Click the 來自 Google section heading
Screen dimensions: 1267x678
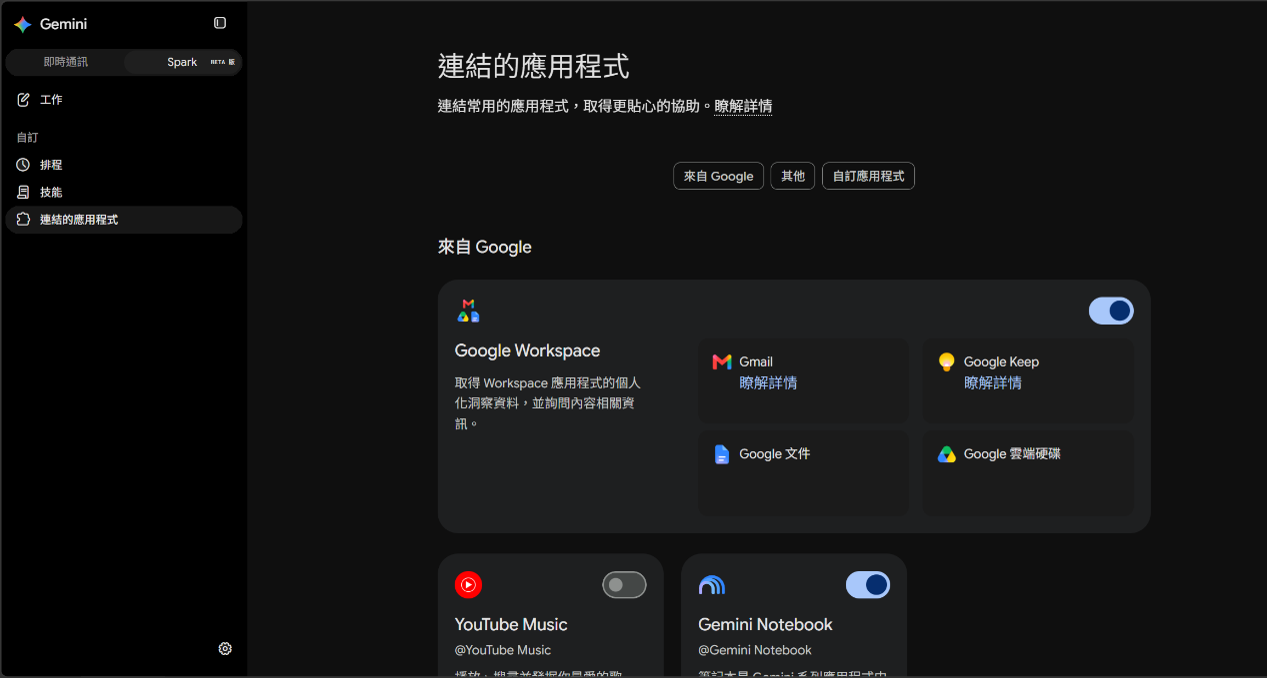point(485,247)
